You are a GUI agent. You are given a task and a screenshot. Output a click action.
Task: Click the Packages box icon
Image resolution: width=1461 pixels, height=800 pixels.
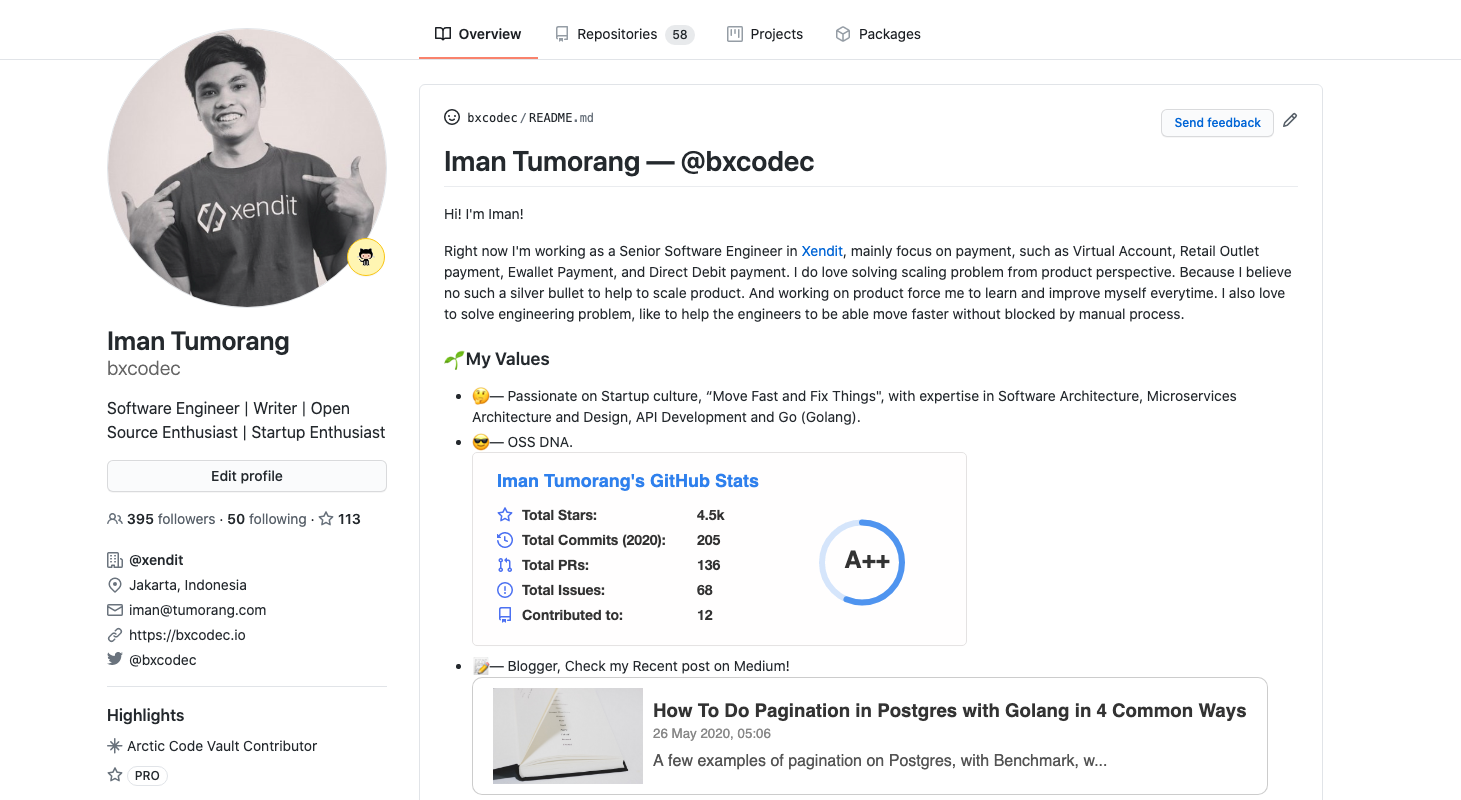(844, 33)
